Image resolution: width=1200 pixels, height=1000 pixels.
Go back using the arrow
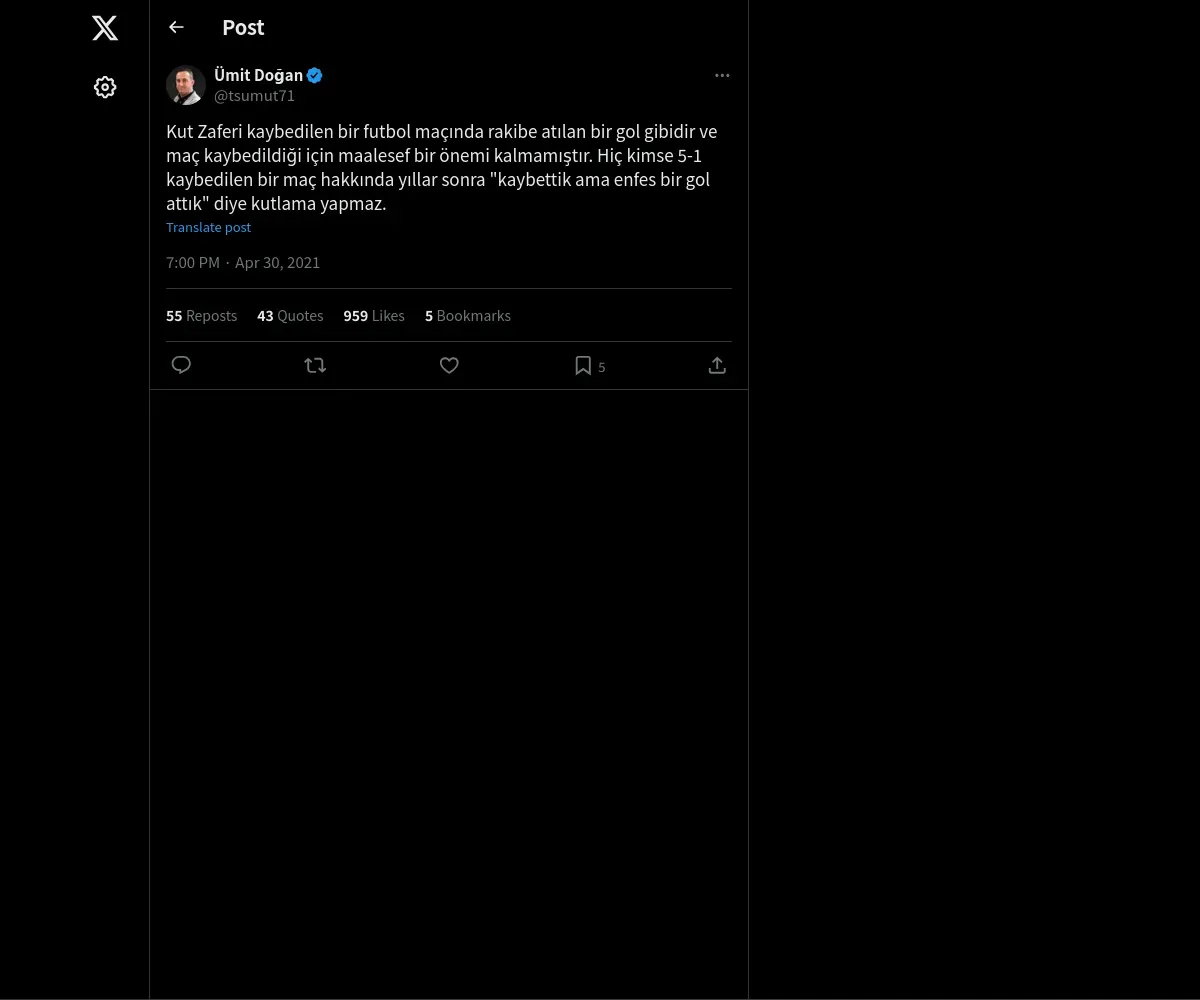point(176,27)
